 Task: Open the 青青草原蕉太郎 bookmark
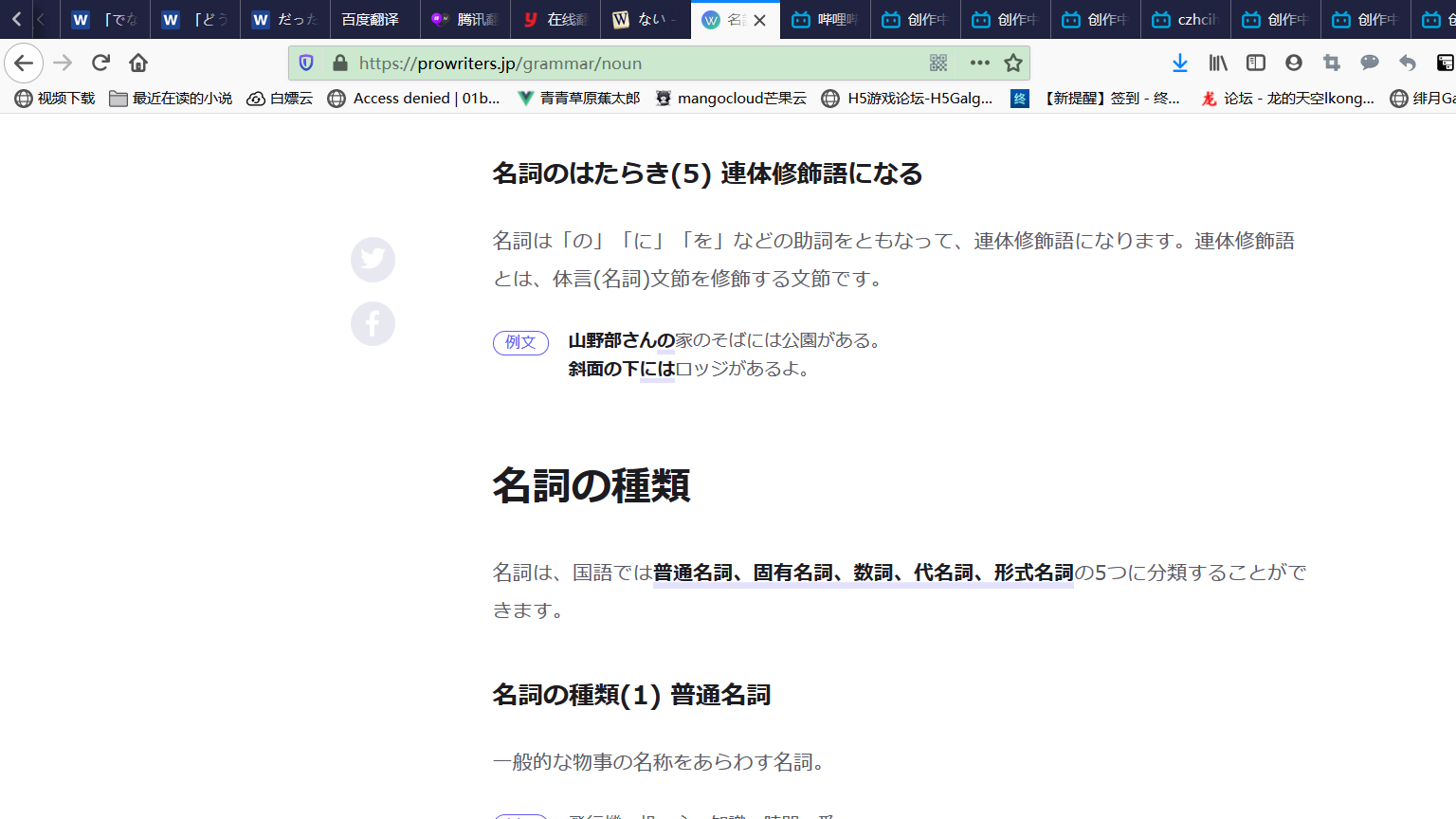pyautogui.click(x=578, y=99)
